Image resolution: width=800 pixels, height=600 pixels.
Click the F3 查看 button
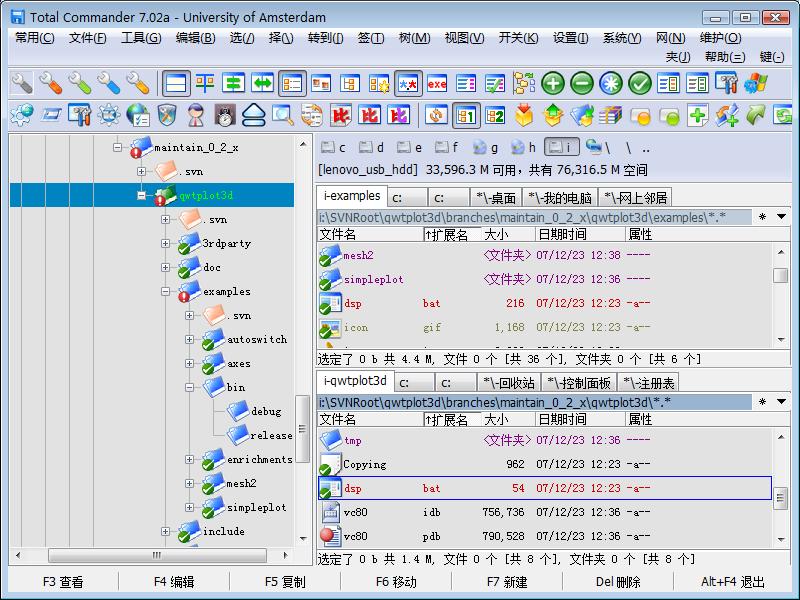click(x=63, y=582)
